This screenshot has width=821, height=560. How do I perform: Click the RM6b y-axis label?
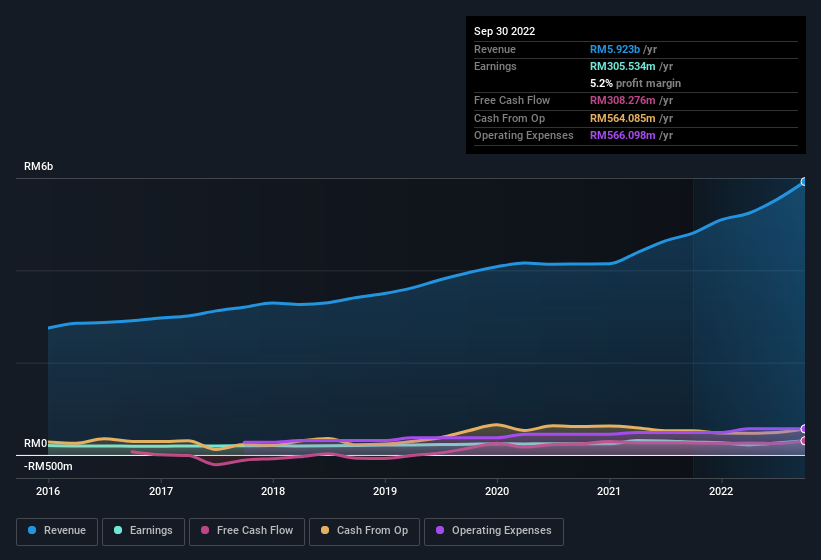pyautogui.click(x=39, y=166)
